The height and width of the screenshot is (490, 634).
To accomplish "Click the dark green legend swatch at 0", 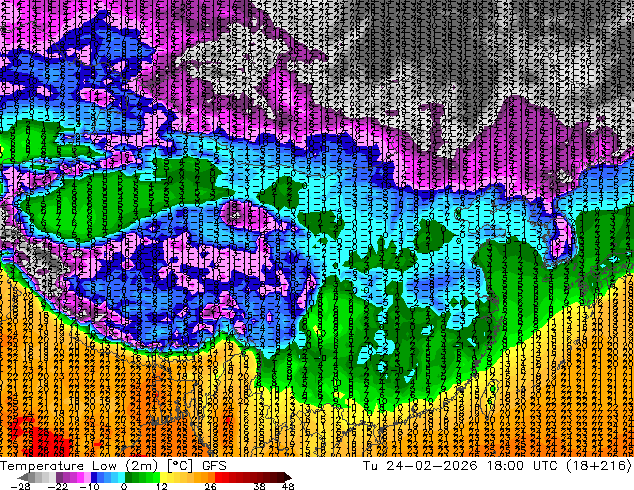I will point(128,477).
